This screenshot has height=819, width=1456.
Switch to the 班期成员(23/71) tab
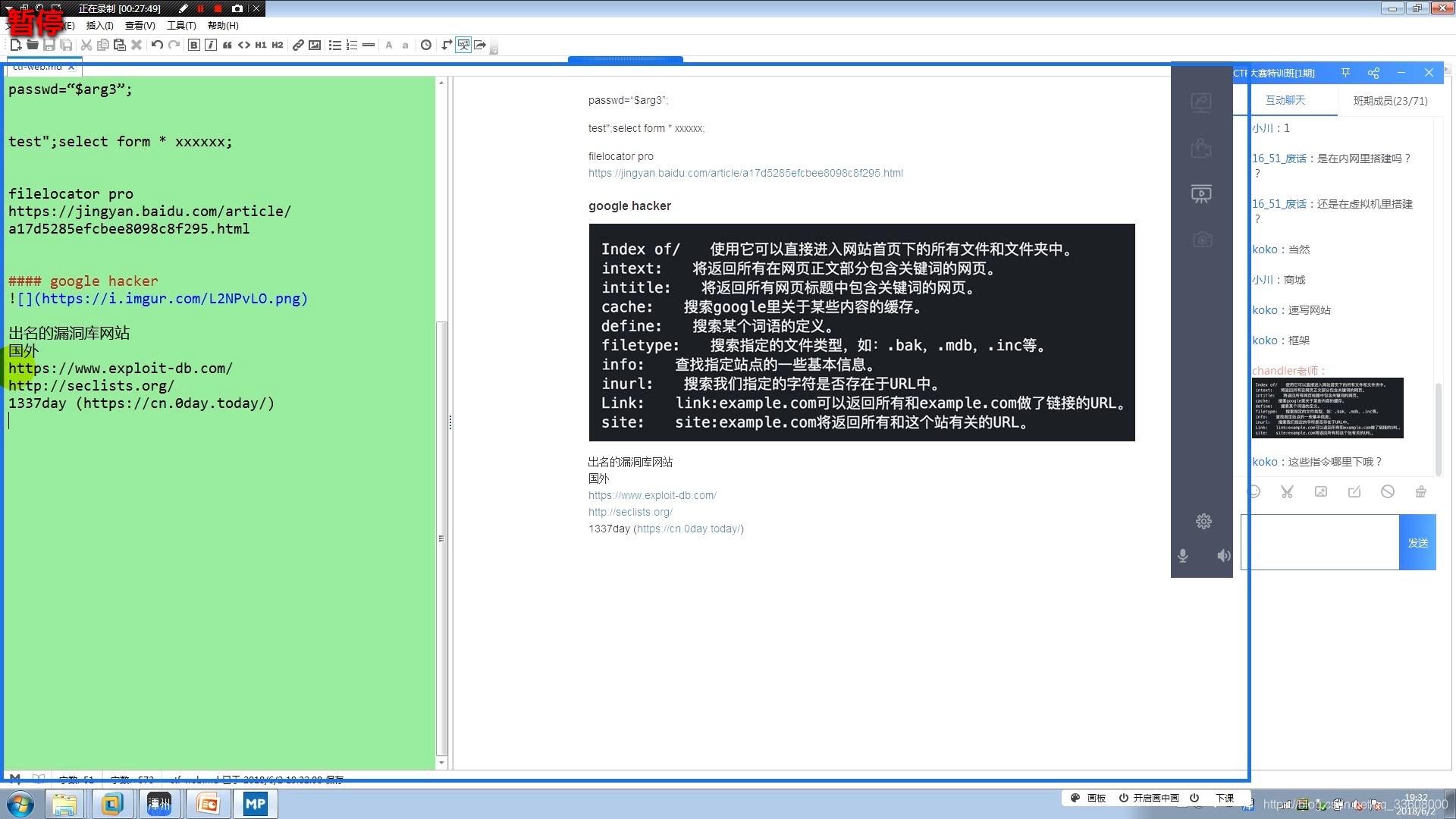(x=1390, y=101)
